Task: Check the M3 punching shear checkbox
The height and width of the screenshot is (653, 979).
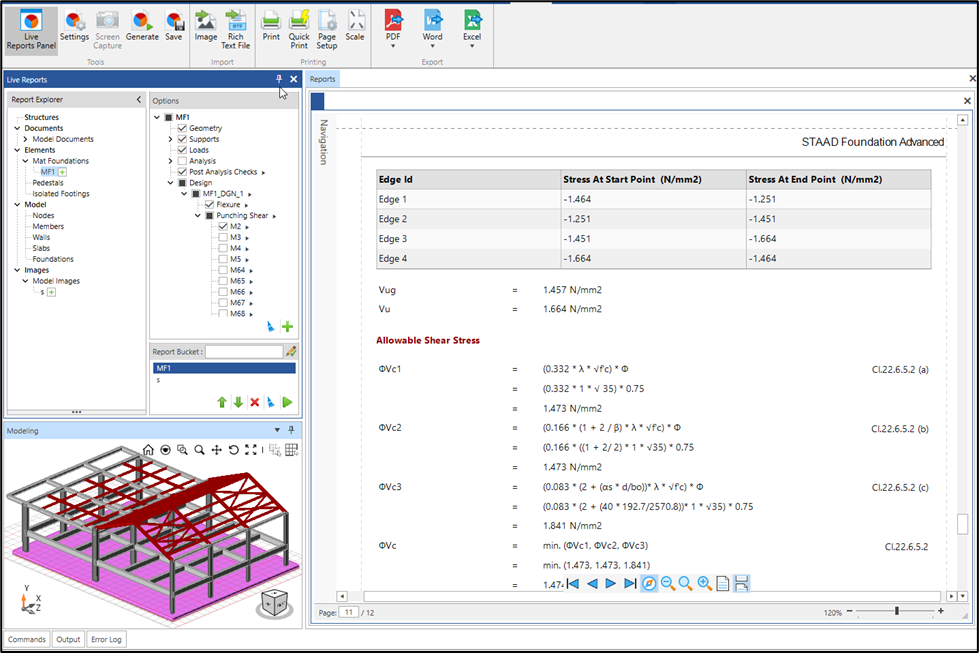Action: click(x=223, y=237)
